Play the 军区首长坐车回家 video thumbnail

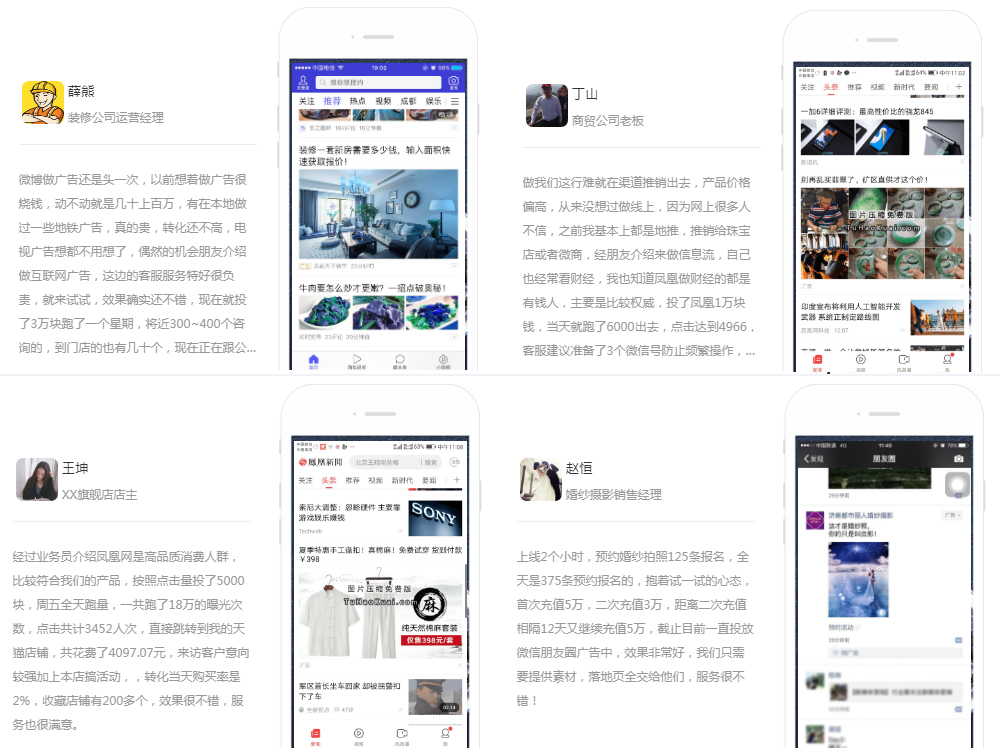pyautogui.click(x=435, y=697)
